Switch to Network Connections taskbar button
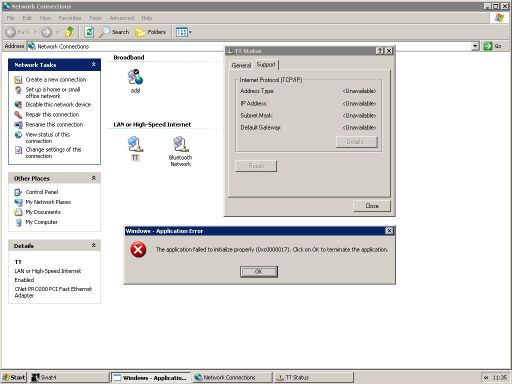 [x=231, y=377]
